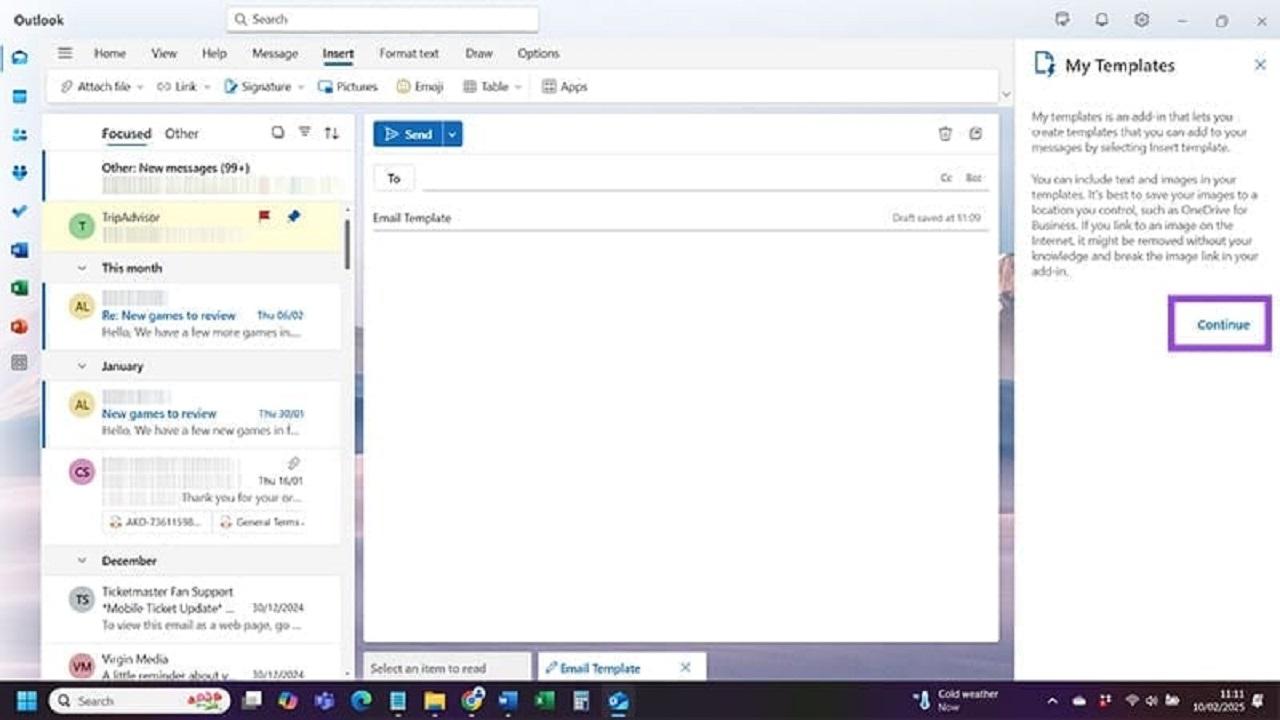1280x720 pixels.
Task: Expand the Send options dropdown arrow
Action: 453,134
